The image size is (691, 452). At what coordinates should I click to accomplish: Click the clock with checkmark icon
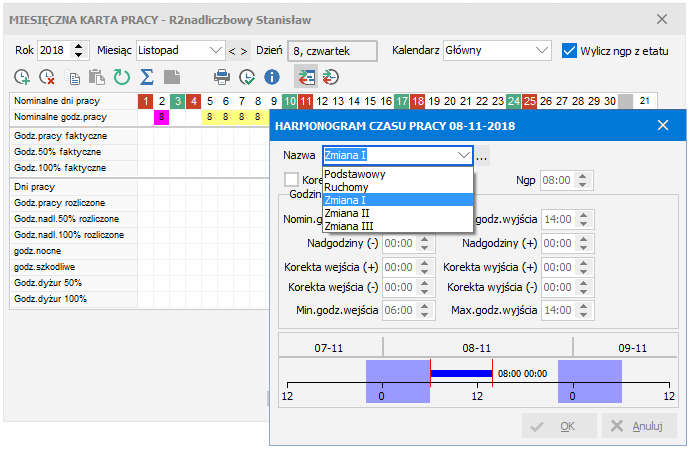pyautogui.click(x=246, y=76)
